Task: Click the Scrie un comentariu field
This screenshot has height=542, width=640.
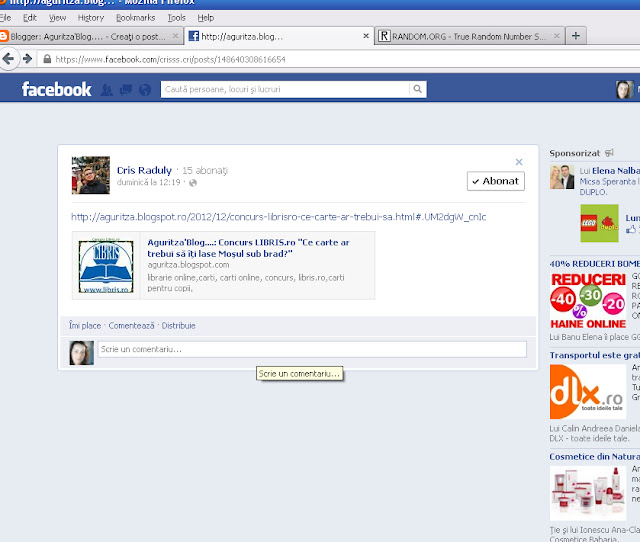Action: click(x=312, y=349)
